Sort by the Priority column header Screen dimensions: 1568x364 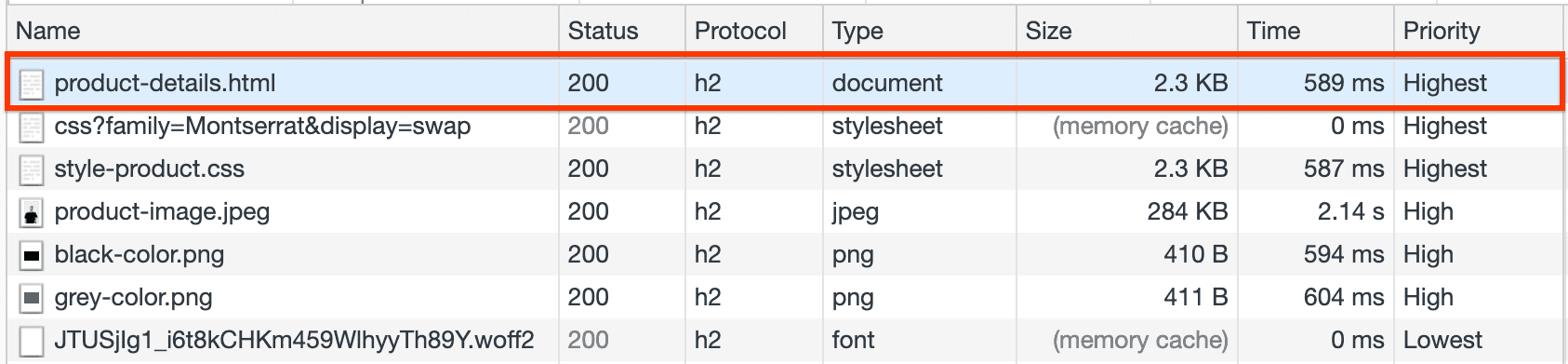(x=1479, y=31)
